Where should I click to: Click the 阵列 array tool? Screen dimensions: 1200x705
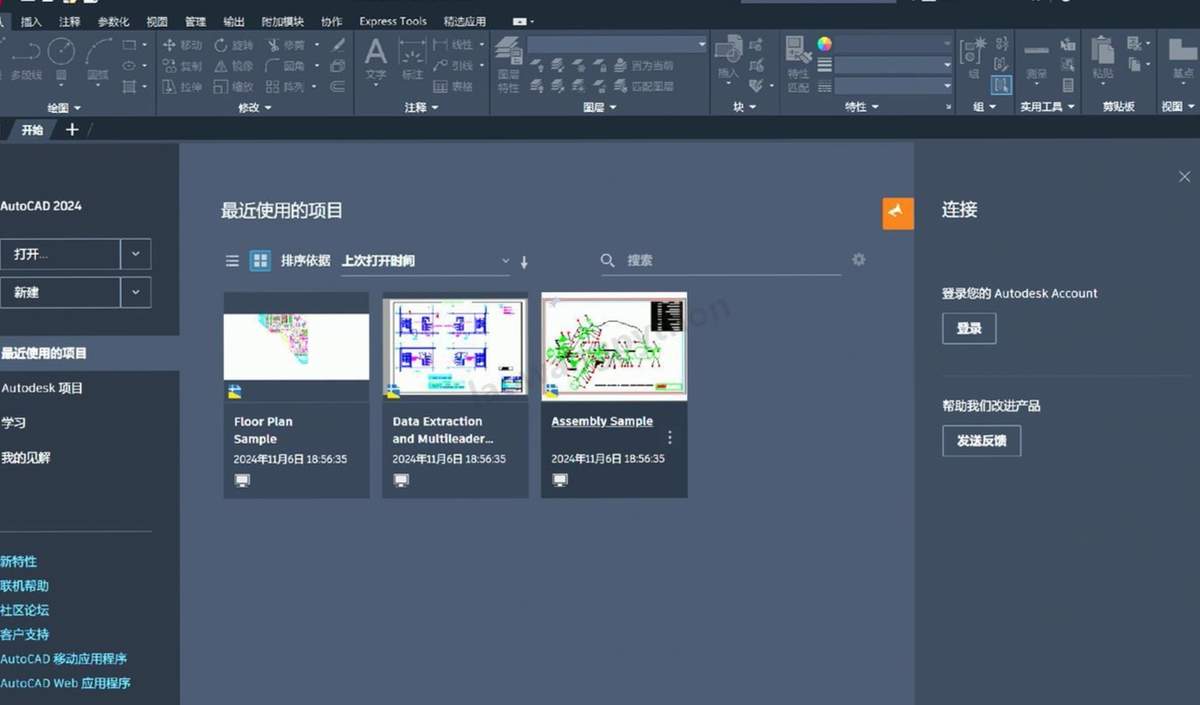284,87
